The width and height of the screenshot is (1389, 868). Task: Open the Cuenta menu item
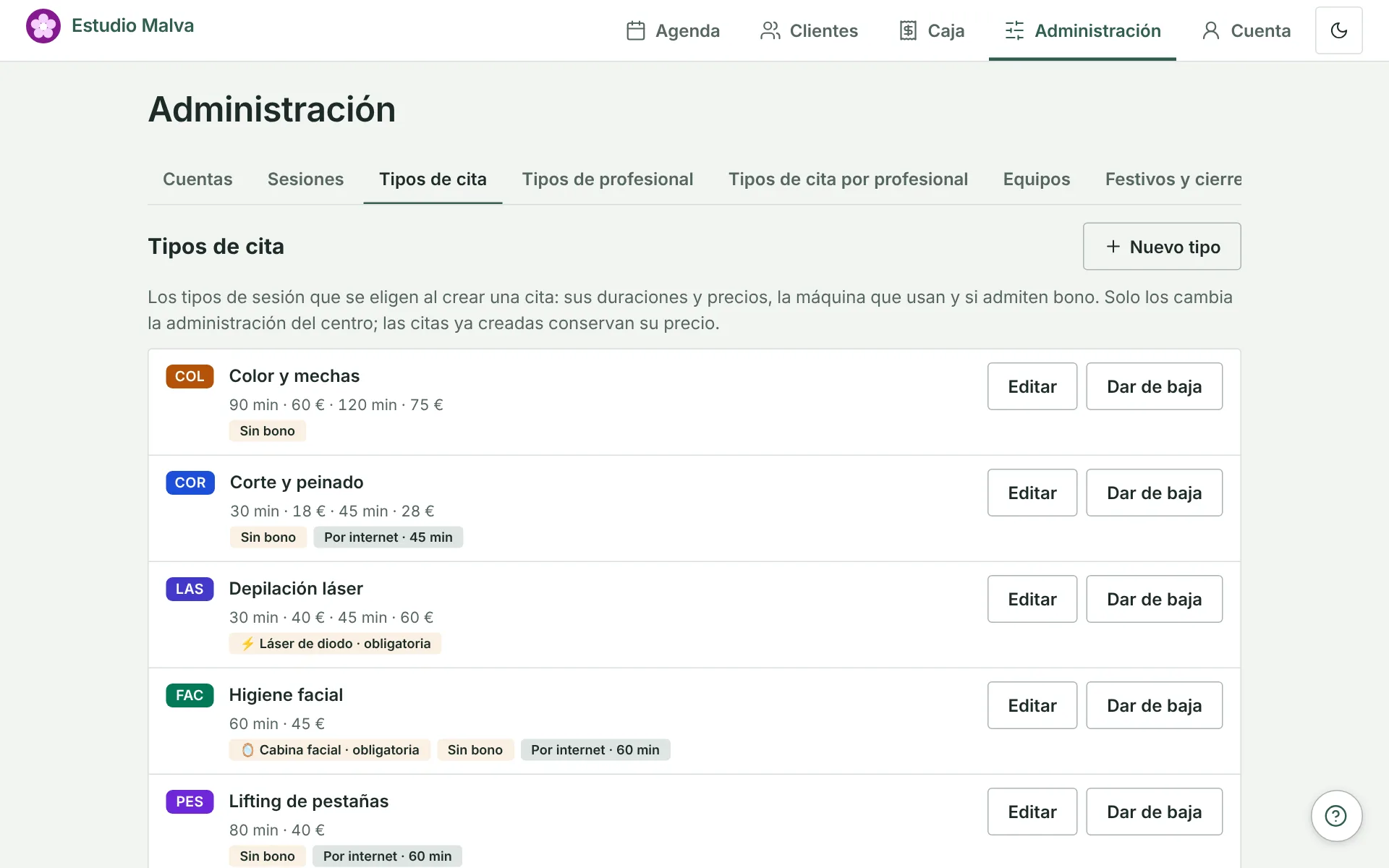pos(1246,30)
